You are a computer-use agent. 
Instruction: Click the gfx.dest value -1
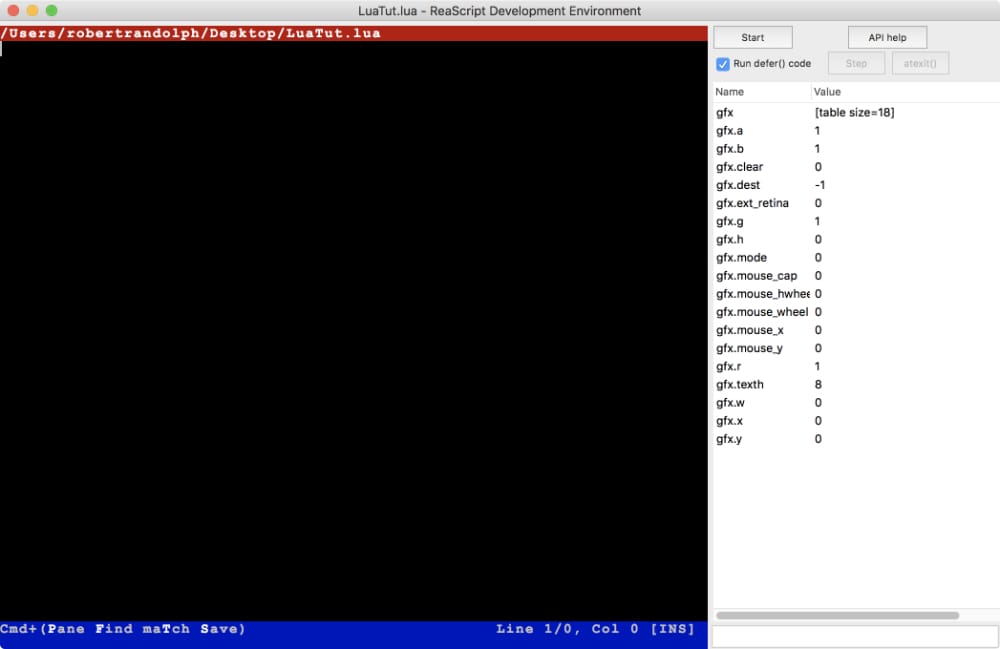point(820,185)
